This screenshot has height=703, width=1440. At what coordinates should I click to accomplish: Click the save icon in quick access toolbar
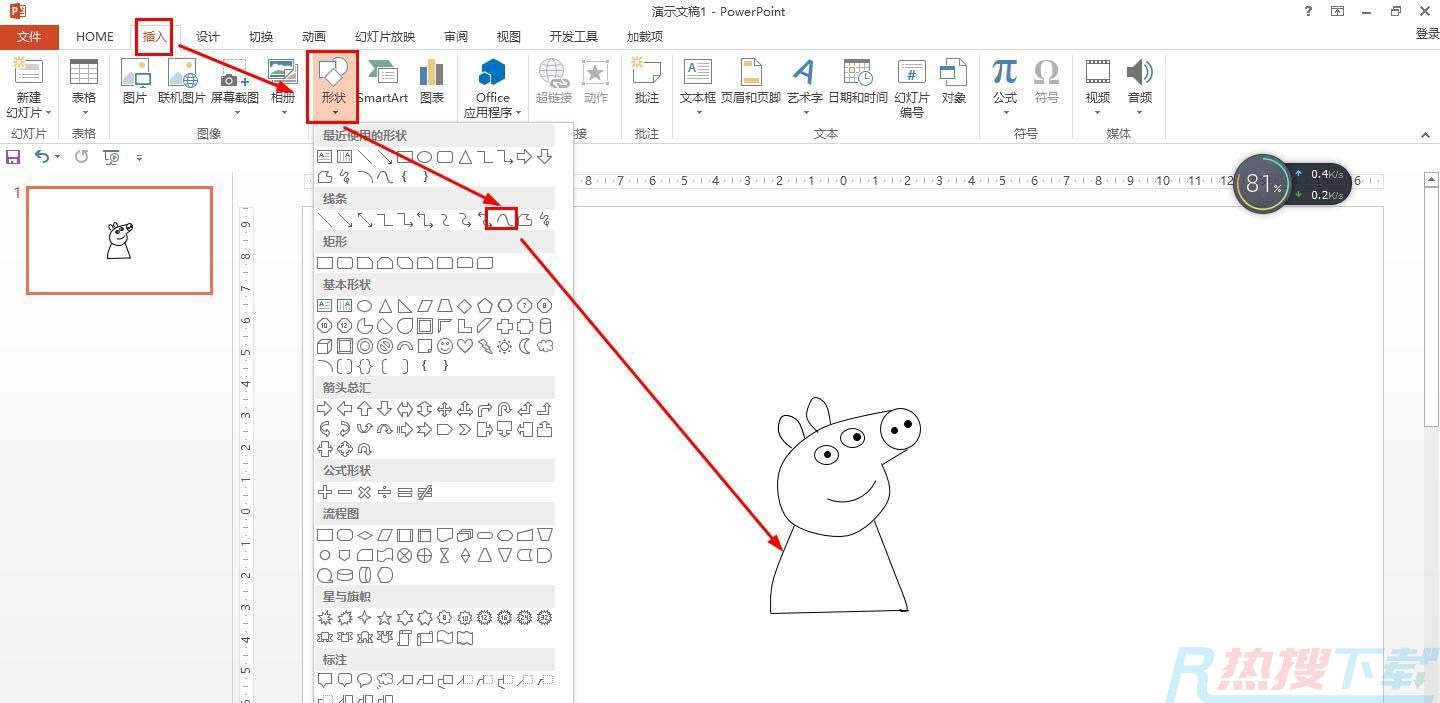13,157
